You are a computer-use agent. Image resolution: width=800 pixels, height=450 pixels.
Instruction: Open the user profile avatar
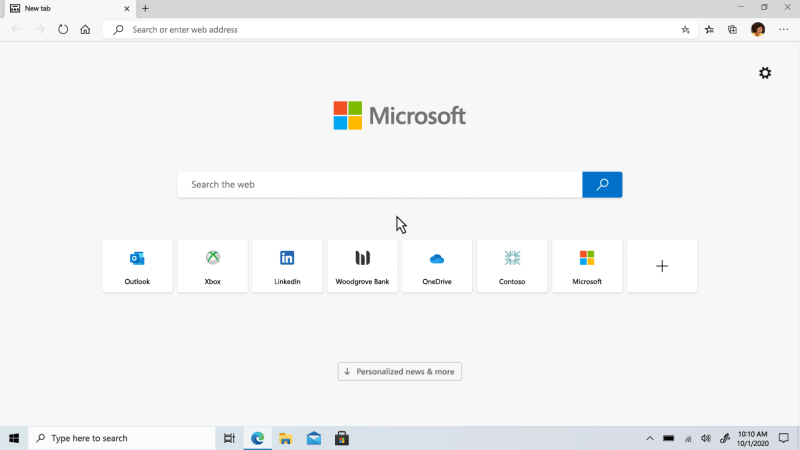click(x=758, y=30)
